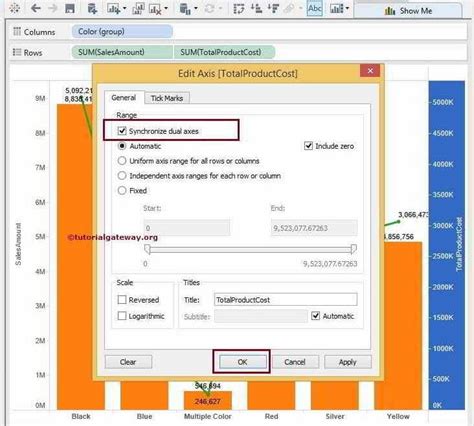Expand the view size dropdown arrow
The image size is (474, 426).
coord(347,8)
